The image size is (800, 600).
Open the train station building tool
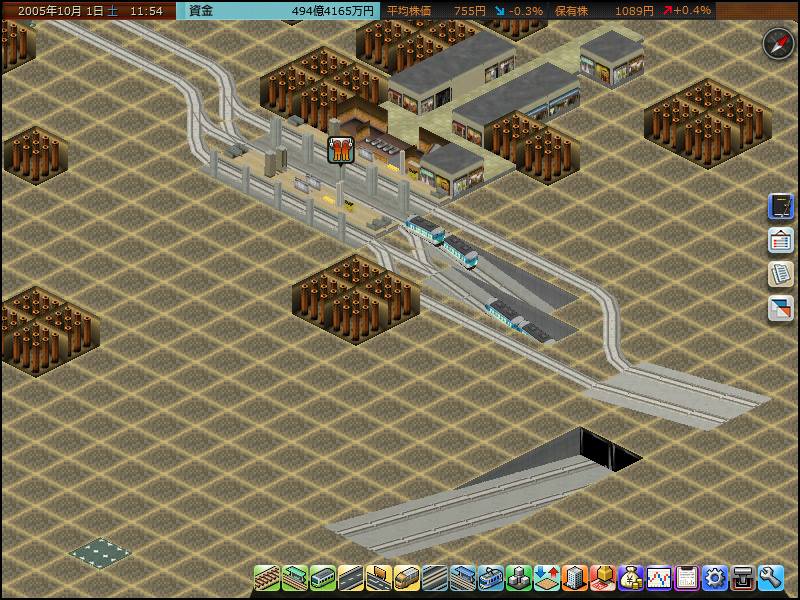click(x=295, y=578)
